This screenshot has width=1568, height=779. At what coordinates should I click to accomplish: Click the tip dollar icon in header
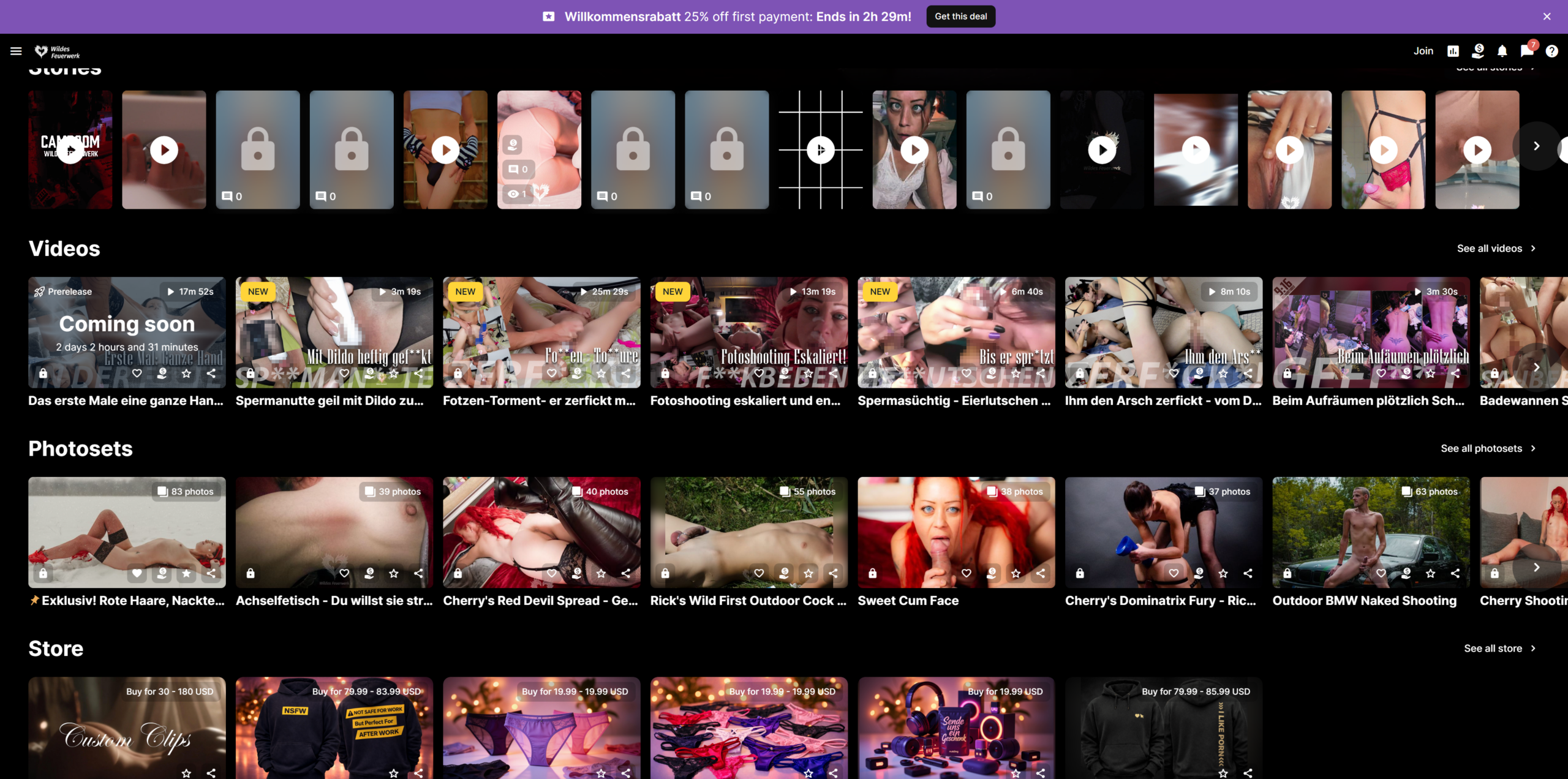coord(1478,51)
